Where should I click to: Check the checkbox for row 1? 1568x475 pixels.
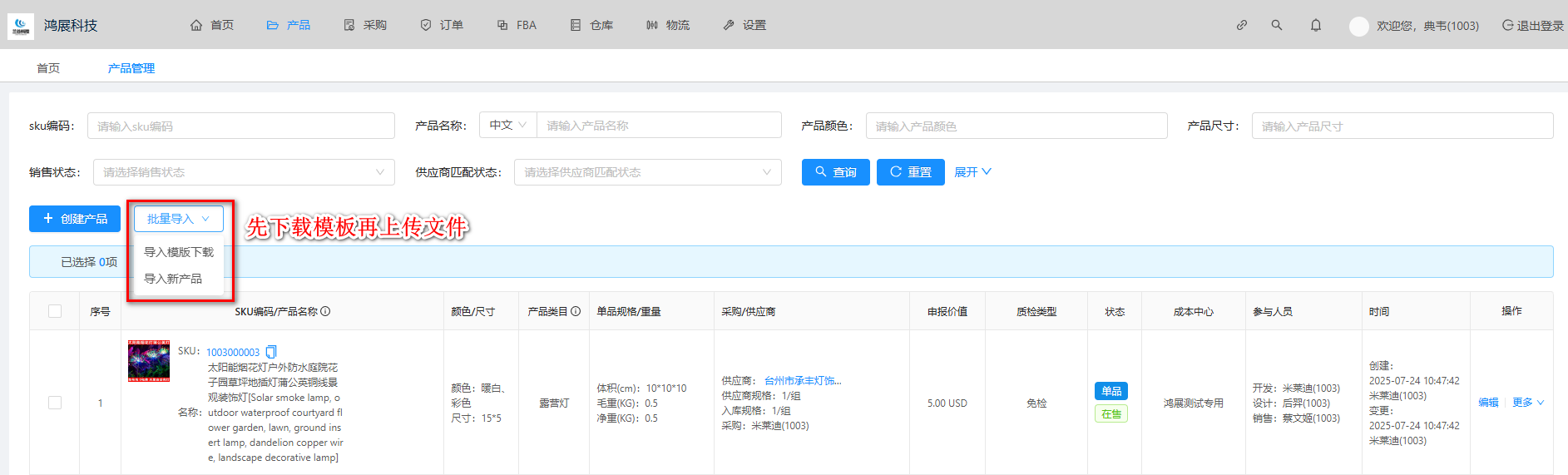[55, 403]
